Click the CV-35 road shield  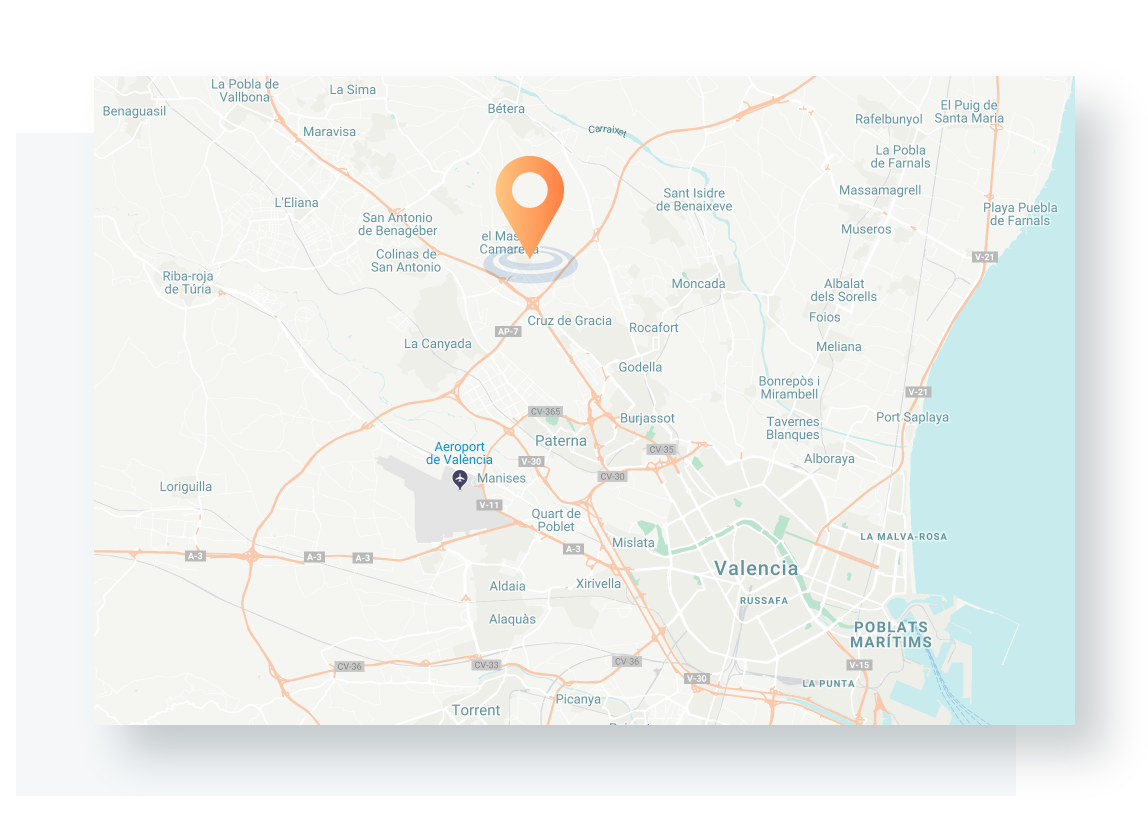tap(661, 449)
